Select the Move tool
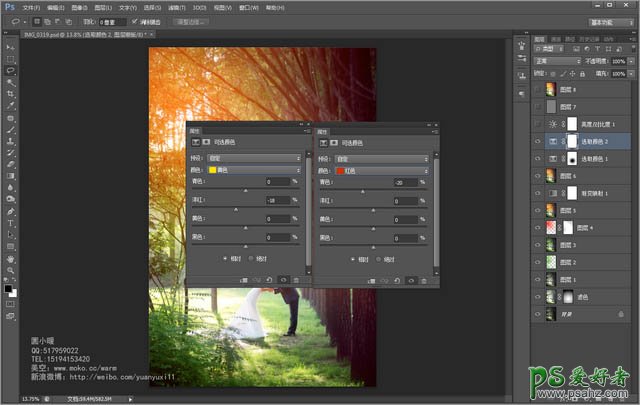This screenshot has height=405, width=640. 10,47
